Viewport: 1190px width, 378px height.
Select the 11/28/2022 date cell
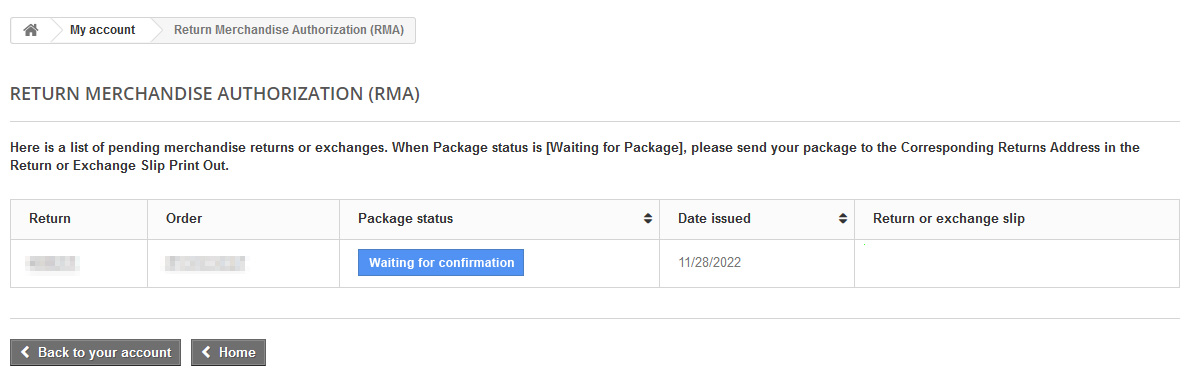point(710,263)
